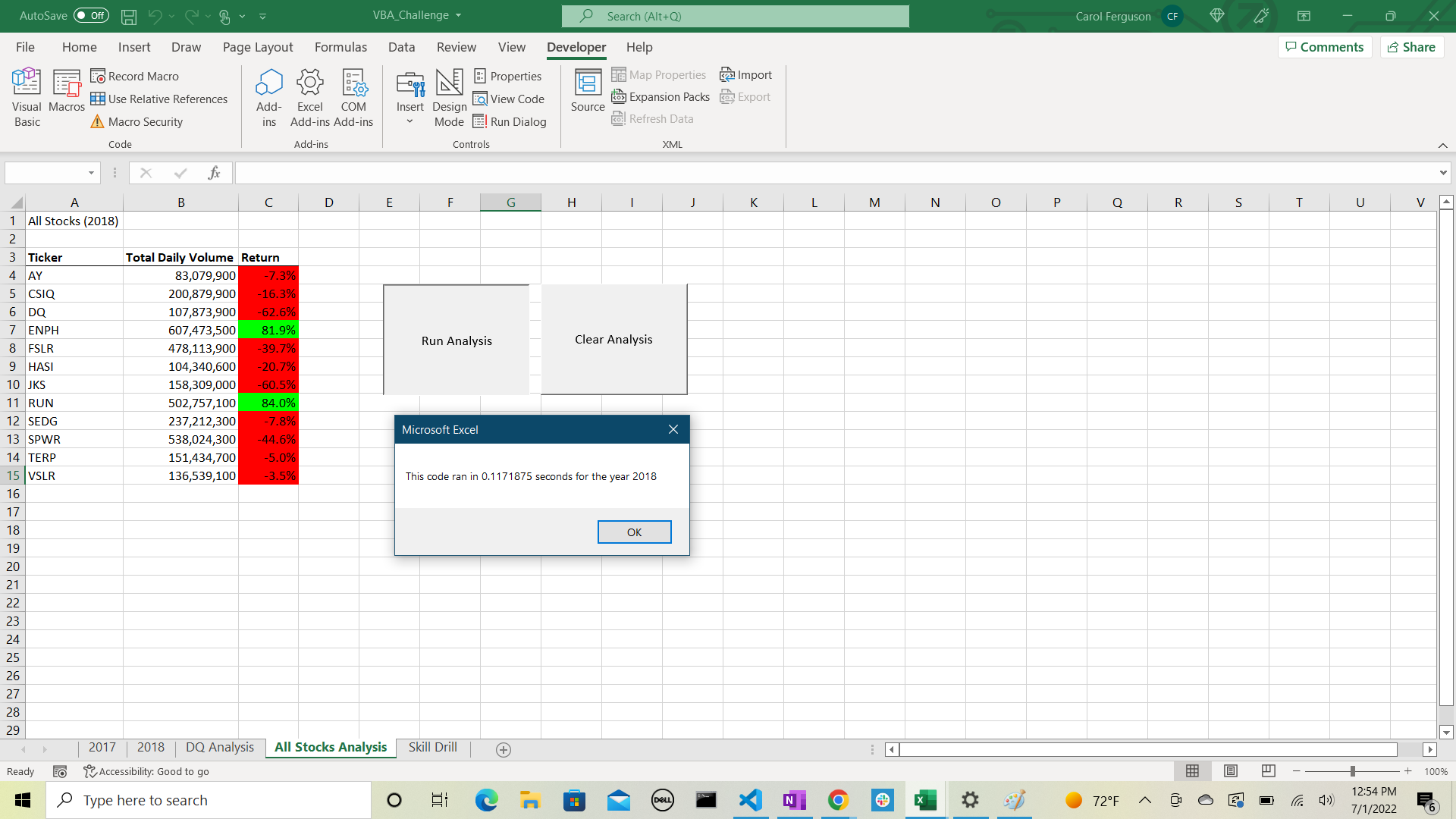1456x819 pixels.
Task: Toggle AutoSave switch
Action: click(x=92, y=15)
